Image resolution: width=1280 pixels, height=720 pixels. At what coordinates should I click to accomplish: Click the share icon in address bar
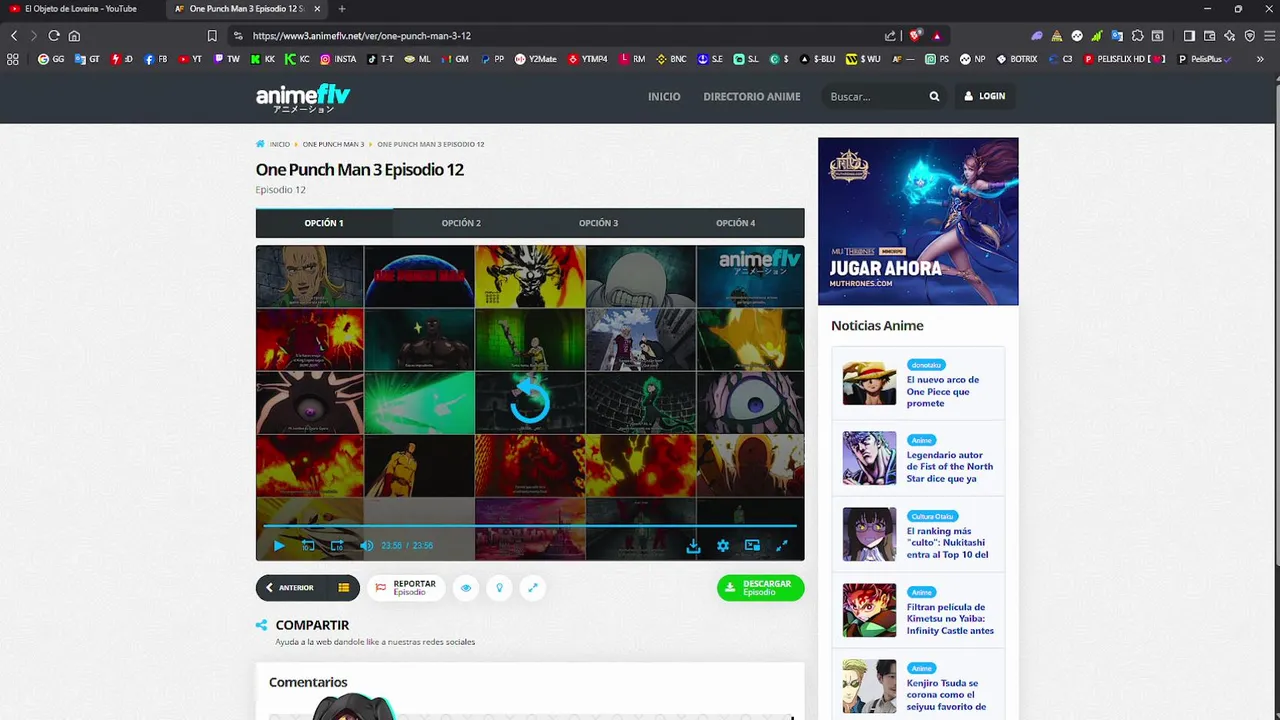tap(891, 36)
